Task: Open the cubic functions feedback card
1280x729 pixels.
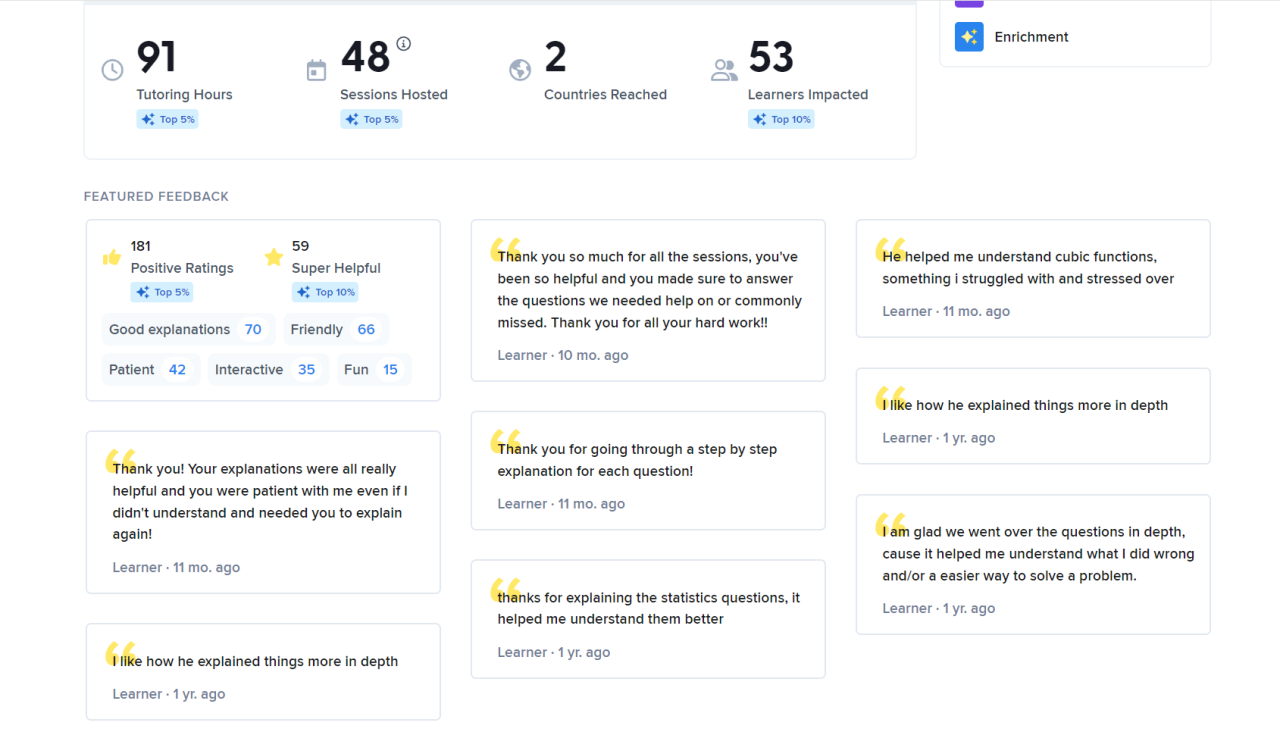Action: (1032, 278)
